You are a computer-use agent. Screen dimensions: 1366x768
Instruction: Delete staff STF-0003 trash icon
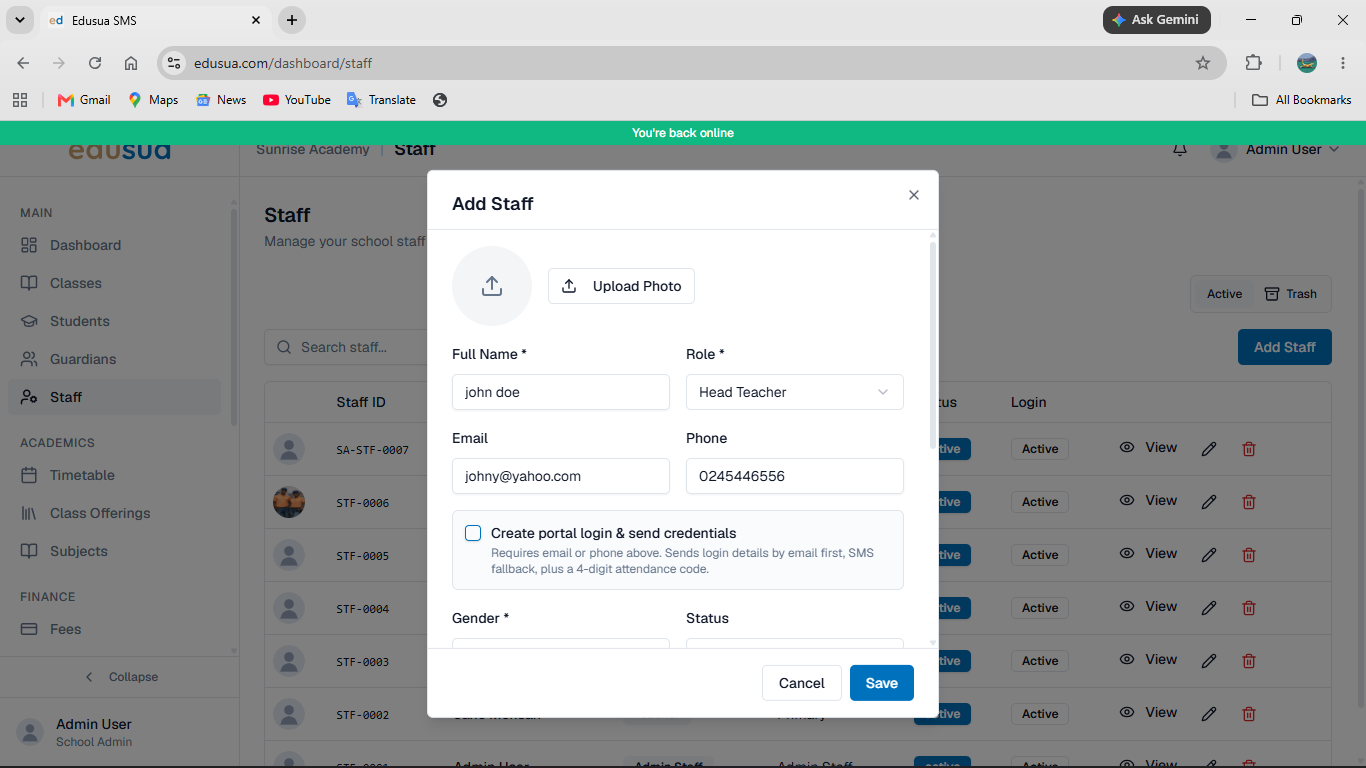[x=1249, y=661]
